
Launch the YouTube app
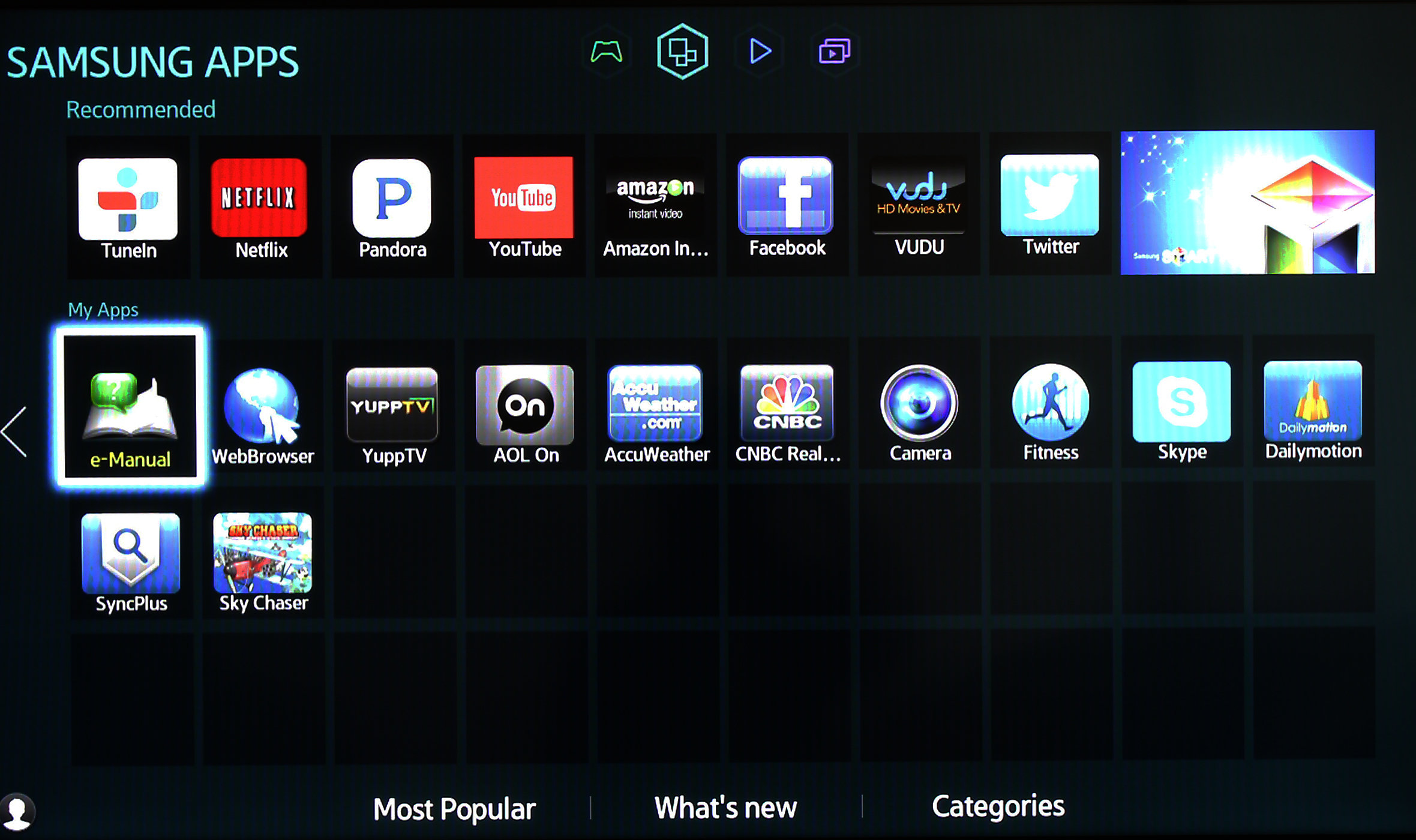click(524, 206)
